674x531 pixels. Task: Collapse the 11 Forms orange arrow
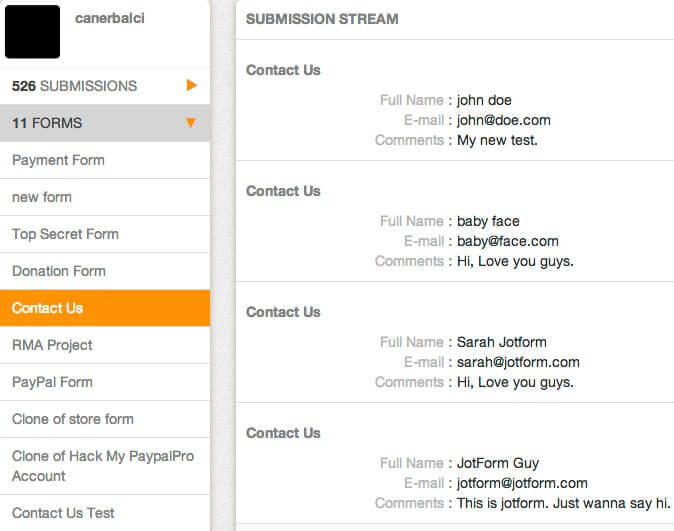click(191, 123)
